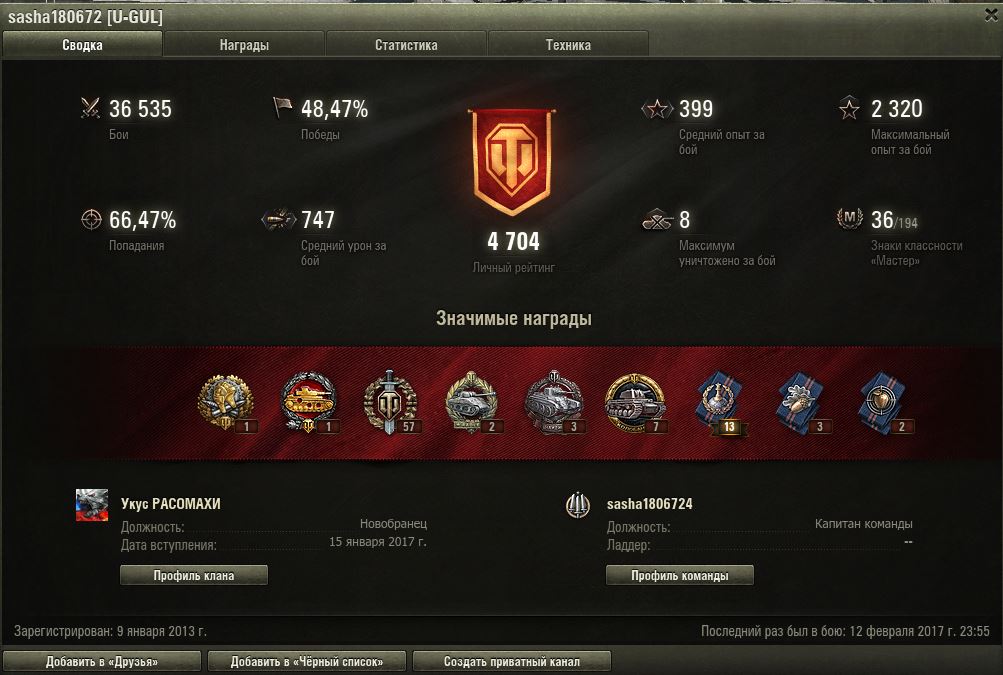Open the Награды tab
This screenshot has height=675, width=1003.
coord(244,45)
